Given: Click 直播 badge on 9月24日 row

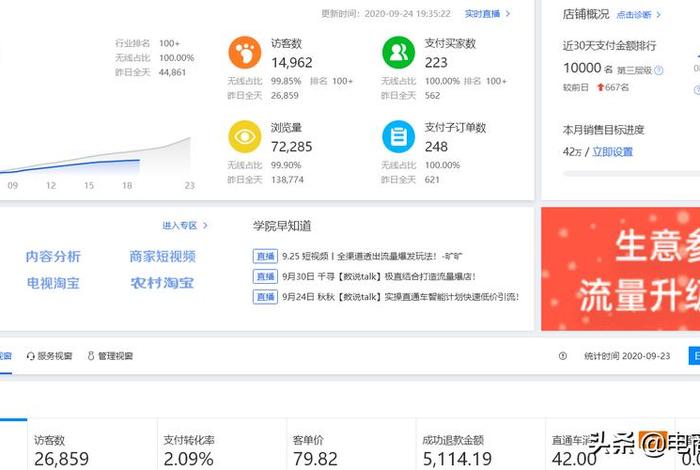Looking at the screenshot, I should click(x=265, y=297).
